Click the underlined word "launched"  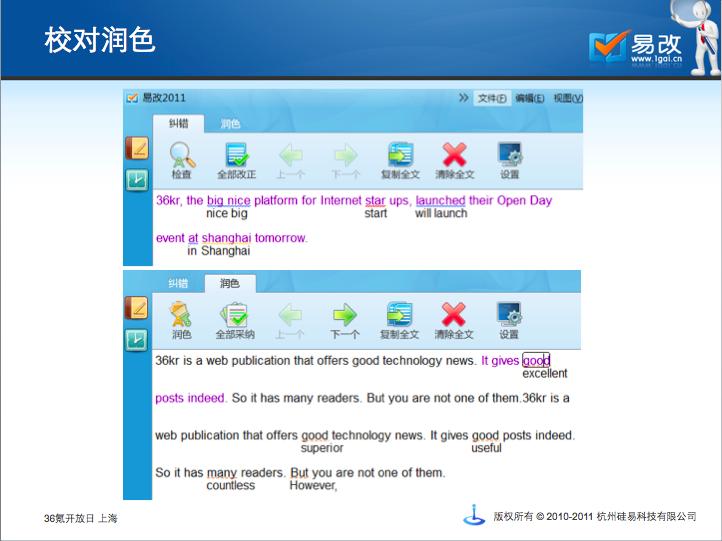pyautogui.click(x=440, y=200)
